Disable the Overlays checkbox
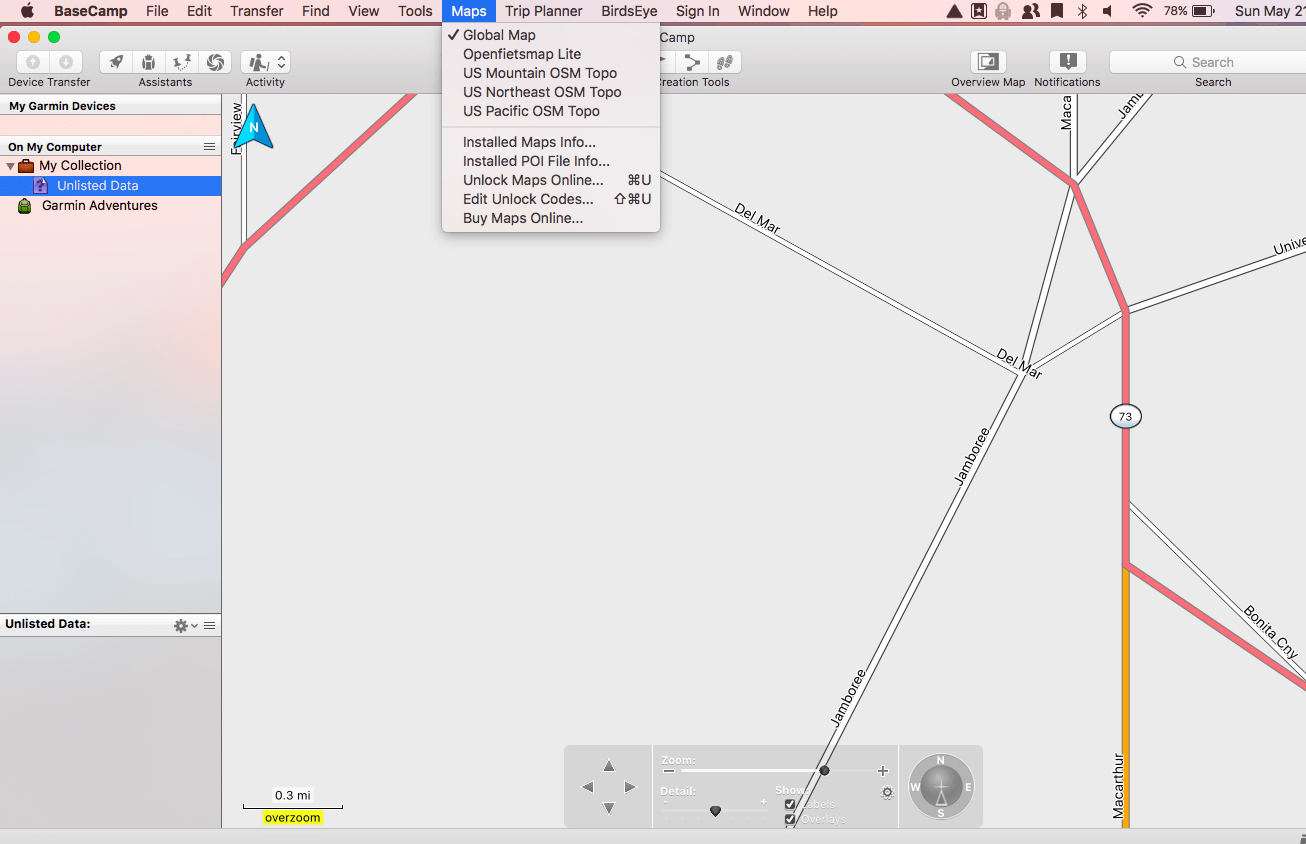 pyautogui.click(x=790, y=818)
